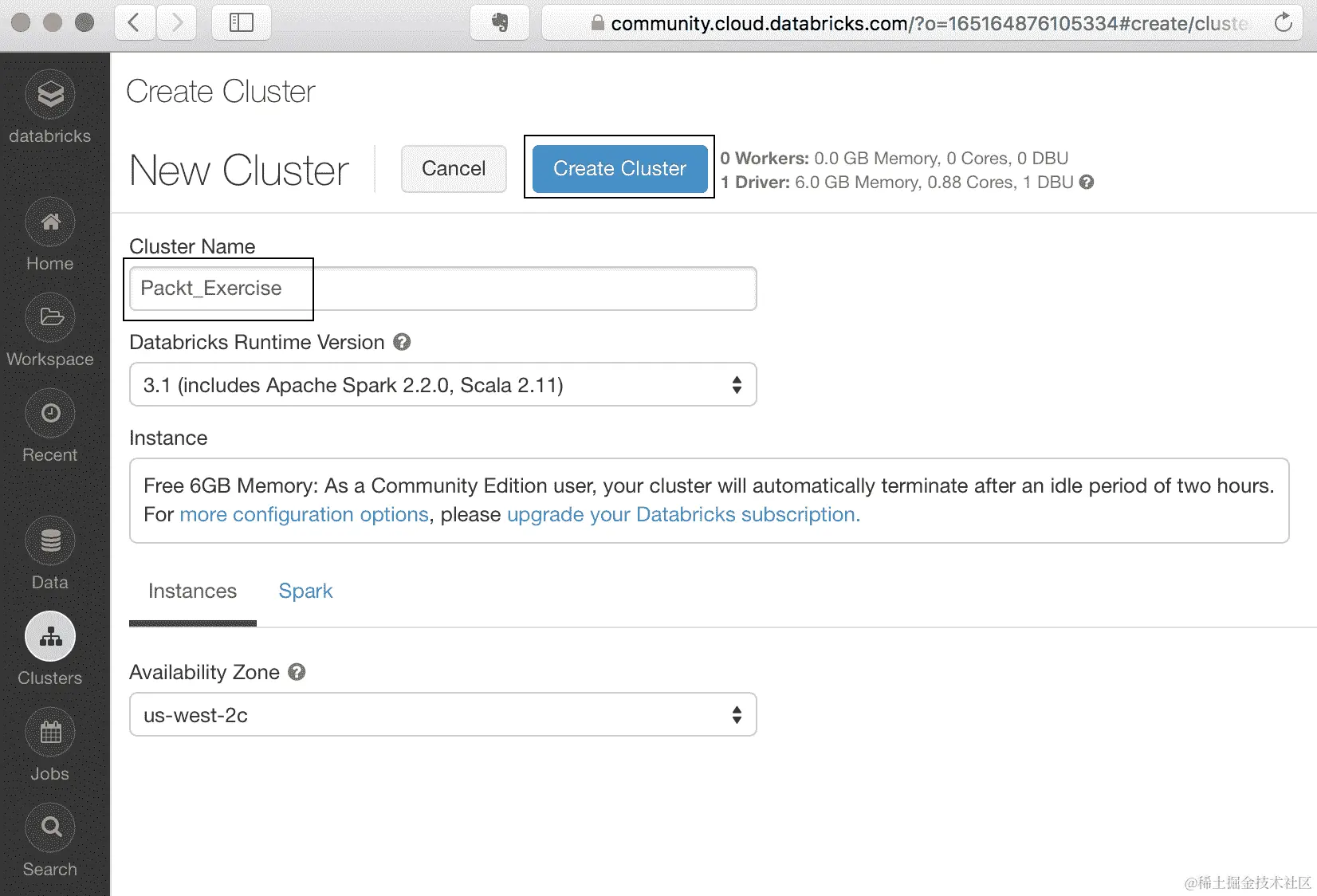Click the Driver memory summary text

pyautogui.click(x=898, y=183)
